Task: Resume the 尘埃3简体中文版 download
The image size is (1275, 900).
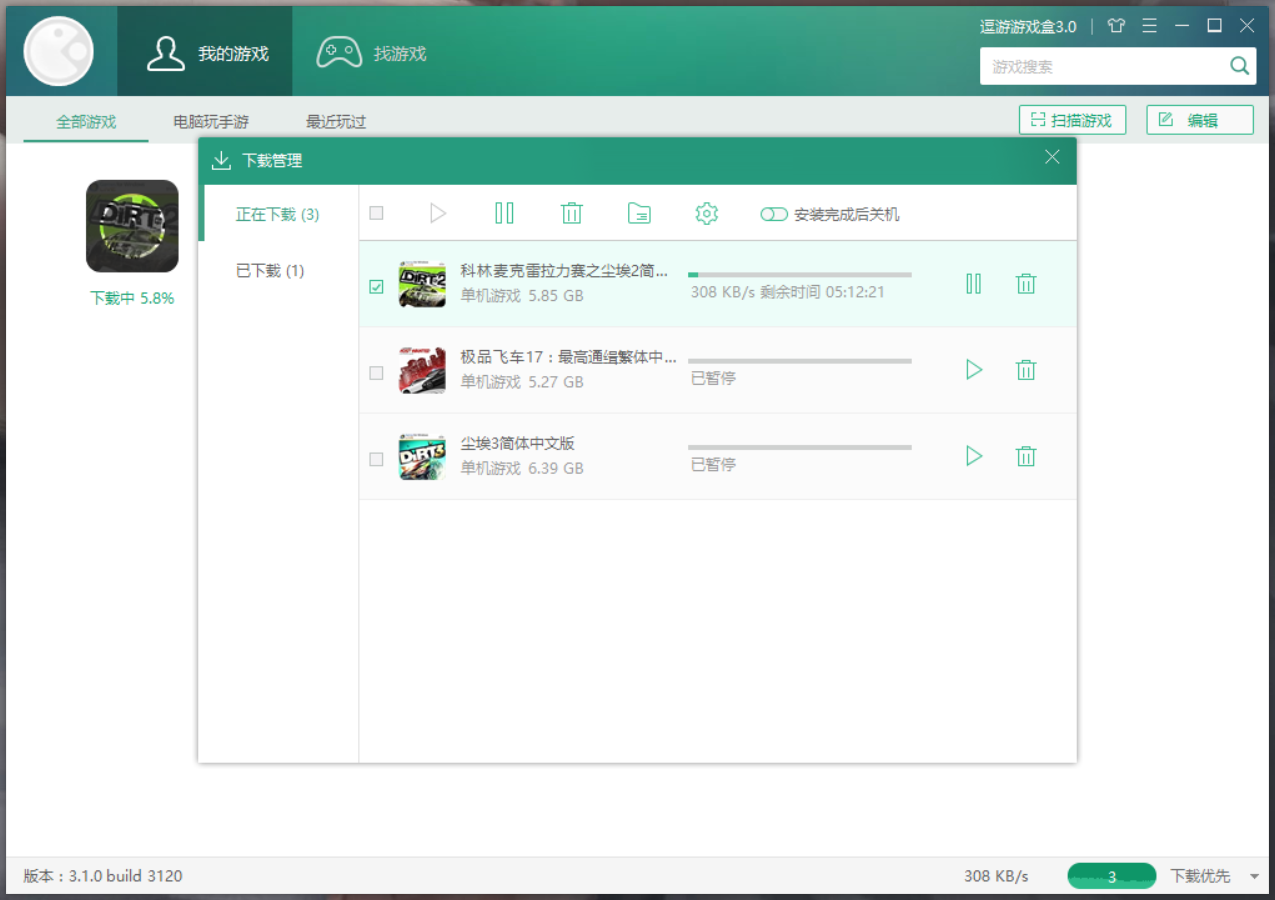Action: point(973,456)
